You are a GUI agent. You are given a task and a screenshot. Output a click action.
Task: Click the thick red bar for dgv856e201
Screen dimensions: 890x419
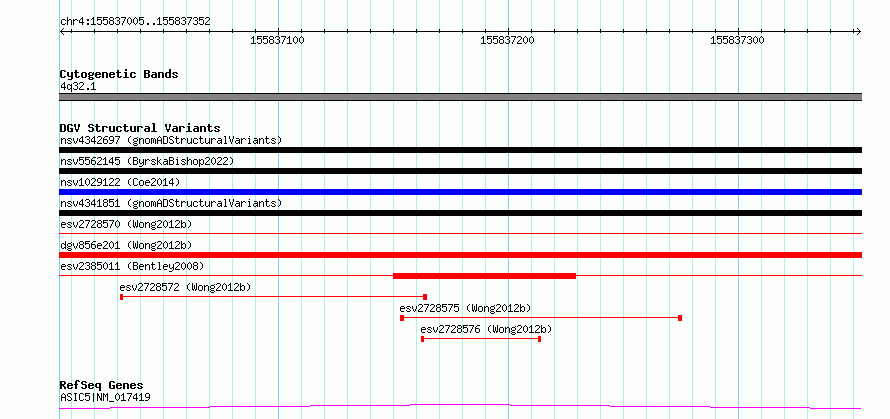[x=460, y=255]
